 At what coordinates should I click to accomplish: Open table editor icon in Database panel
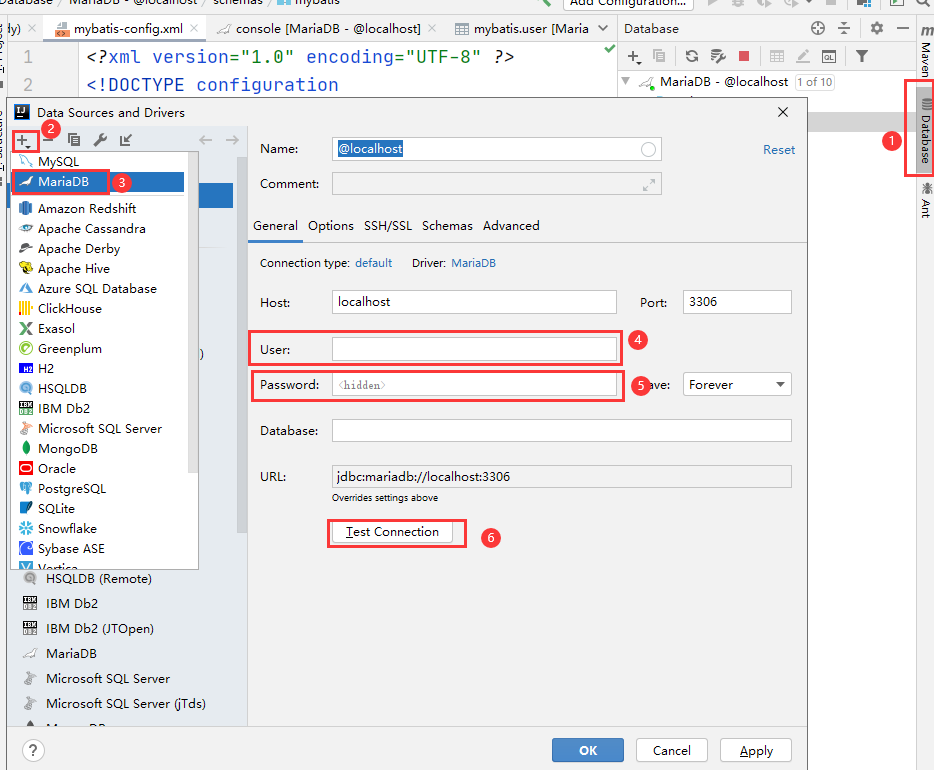[x=777, y=56]
